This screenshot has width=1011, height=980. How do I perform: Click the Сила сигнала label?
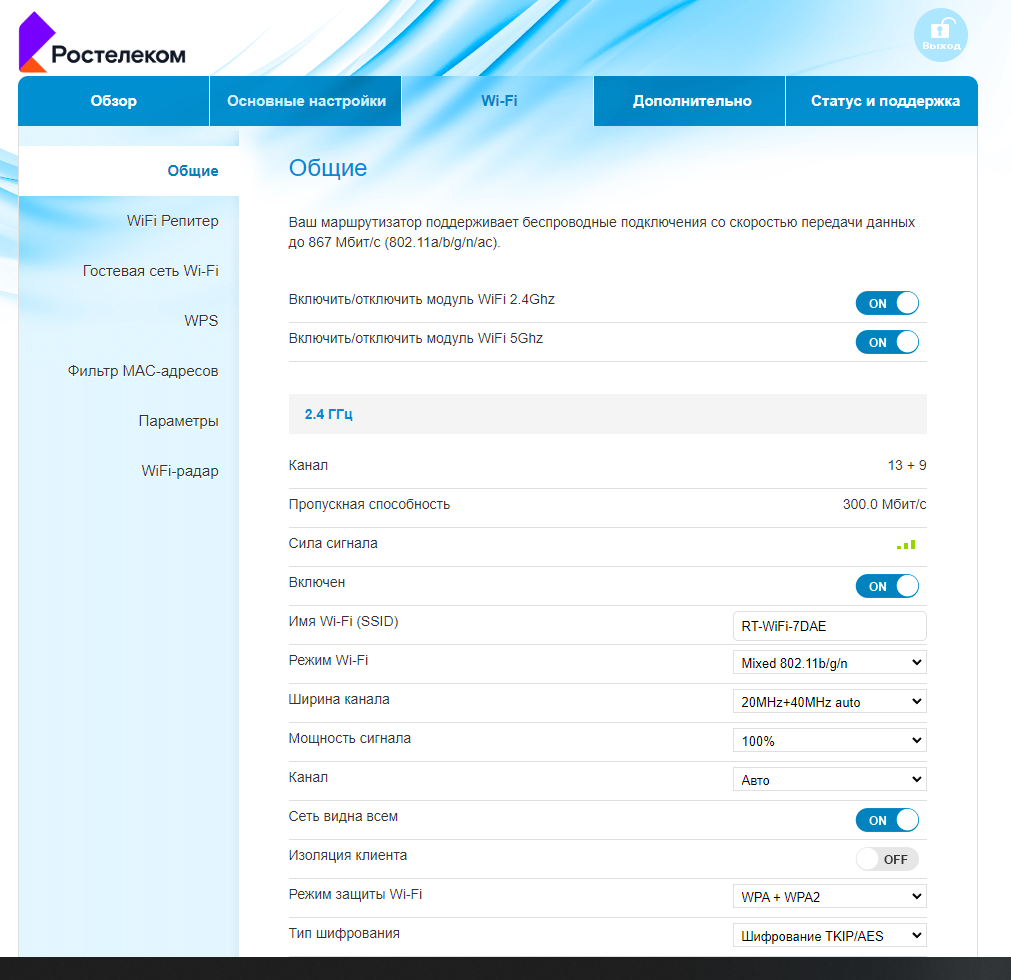coord(333,544)
